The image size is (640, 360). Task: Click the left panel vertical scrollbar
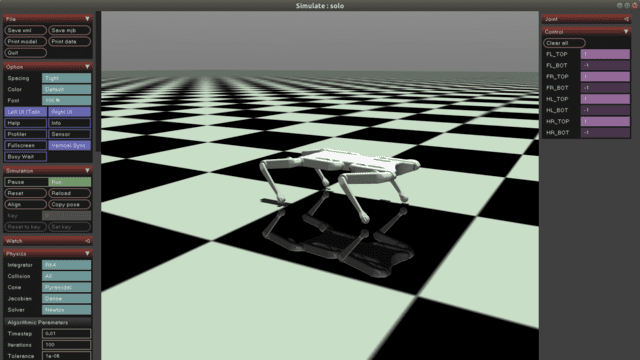pyautogui.click(x=98, y=82)
